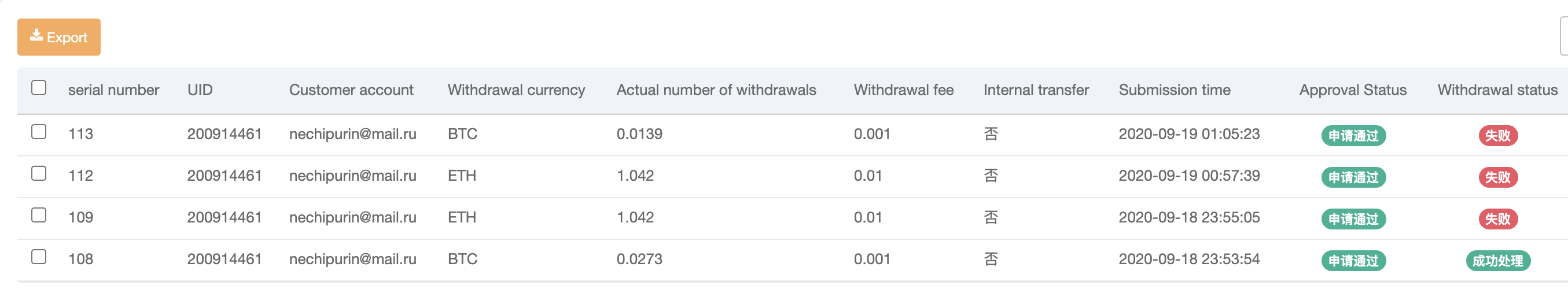Click the green approval badge on row 112

point(1353,177)
